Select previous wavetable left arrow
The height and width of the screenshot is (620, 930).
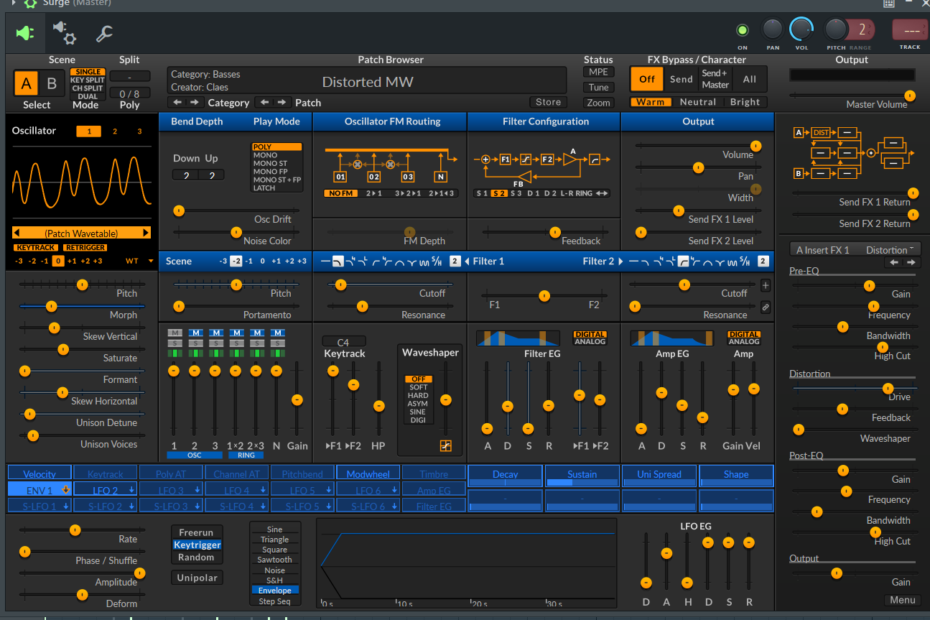[x=17, y=233]
